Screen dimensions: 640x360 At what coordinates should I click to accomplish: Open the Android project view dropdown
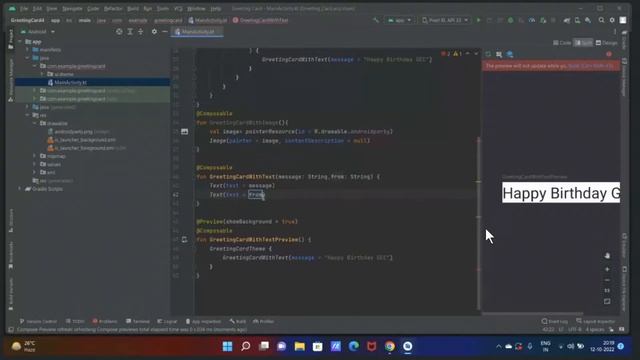pyautogui.click(x=38, y=31)
